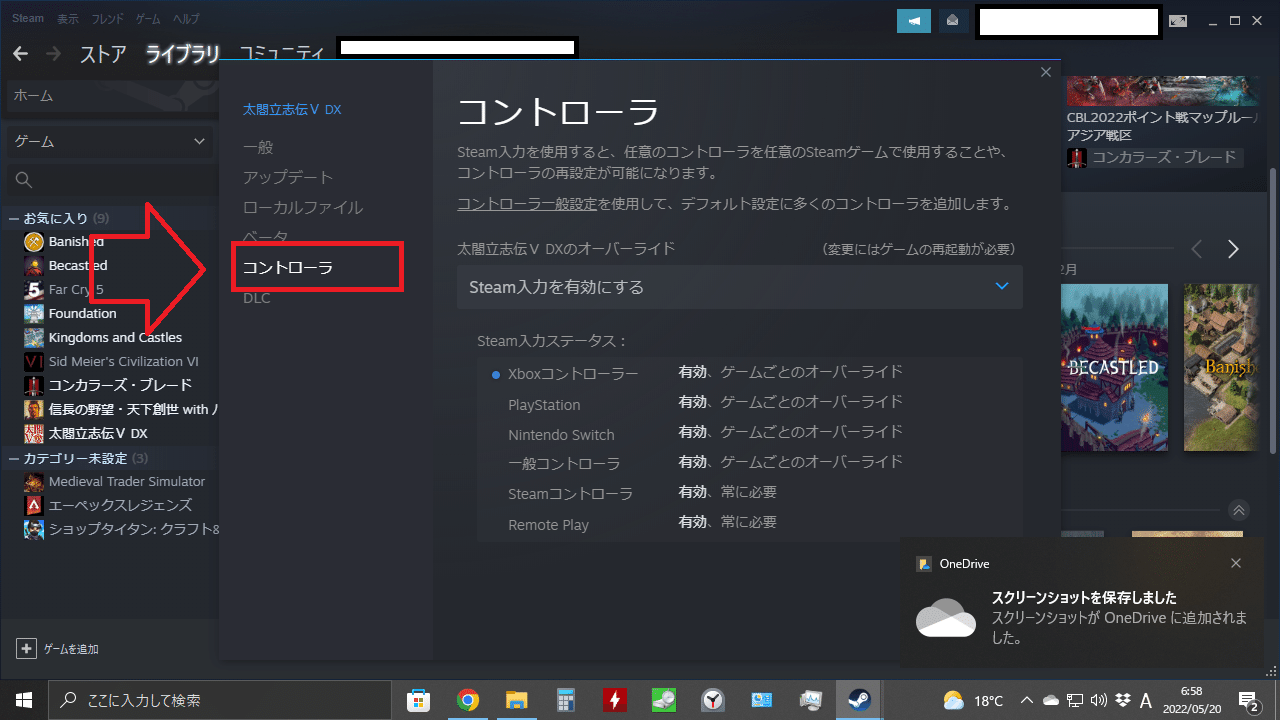Image resolution: width=1280 pixels, height=720 pixels.
Task: Open the ゲーム menu in menu bar
Action: 148,19
